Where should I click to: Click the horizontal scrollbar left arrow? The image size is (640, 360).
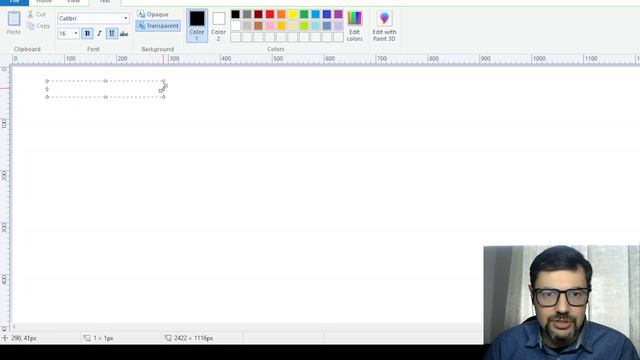tap(14, 327)
